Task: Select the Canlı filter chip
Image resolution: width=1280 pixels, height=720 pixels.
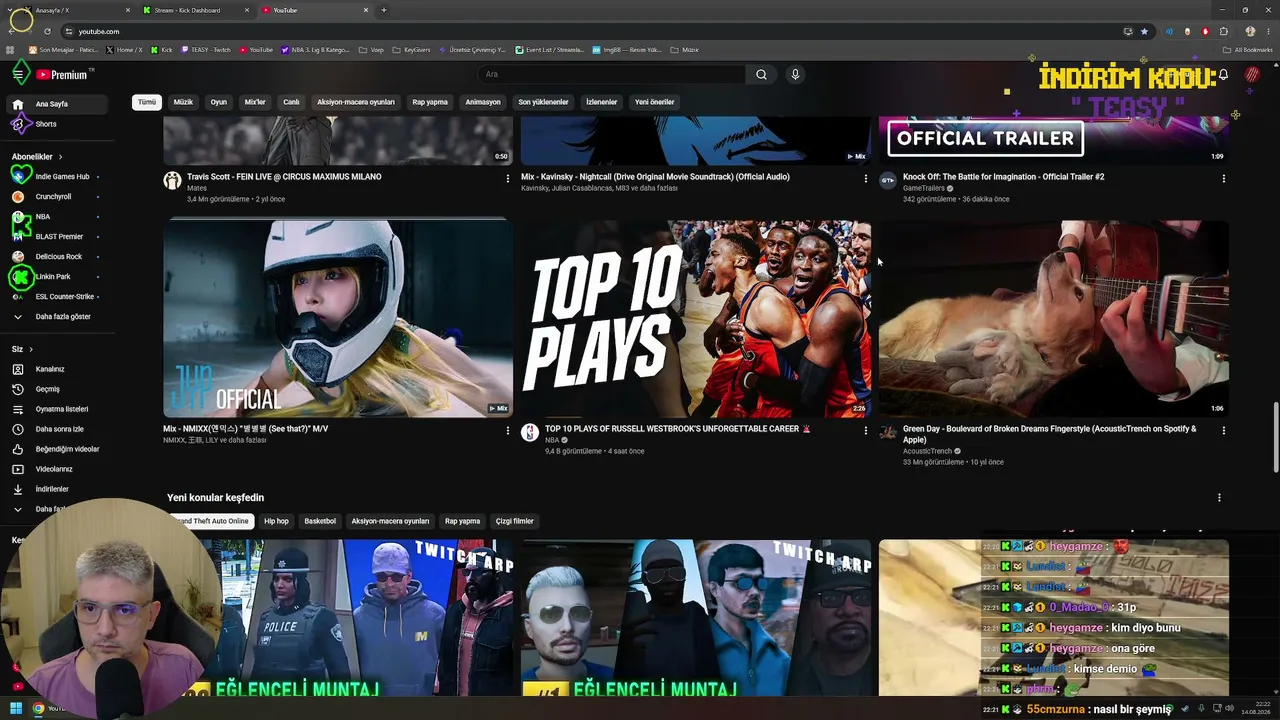Action: coord(291,102)
